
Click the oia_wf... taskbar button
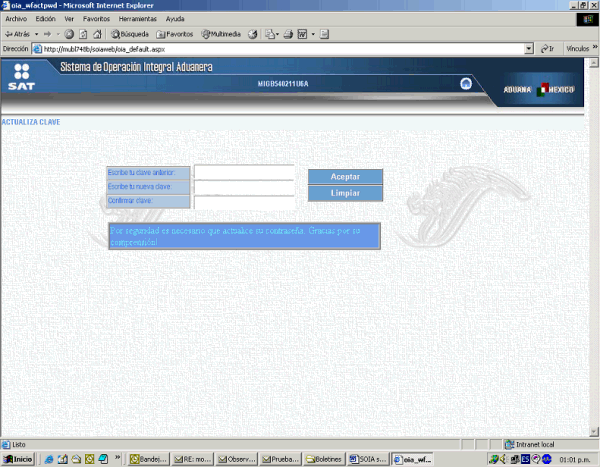coord(412,459)
